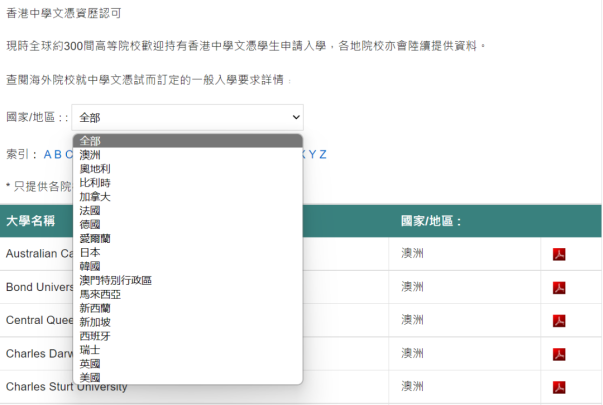Pick 日本 in the dropdown list
Image resolution: width=603 pixels, height=405 pixels.
coord(90,253)
